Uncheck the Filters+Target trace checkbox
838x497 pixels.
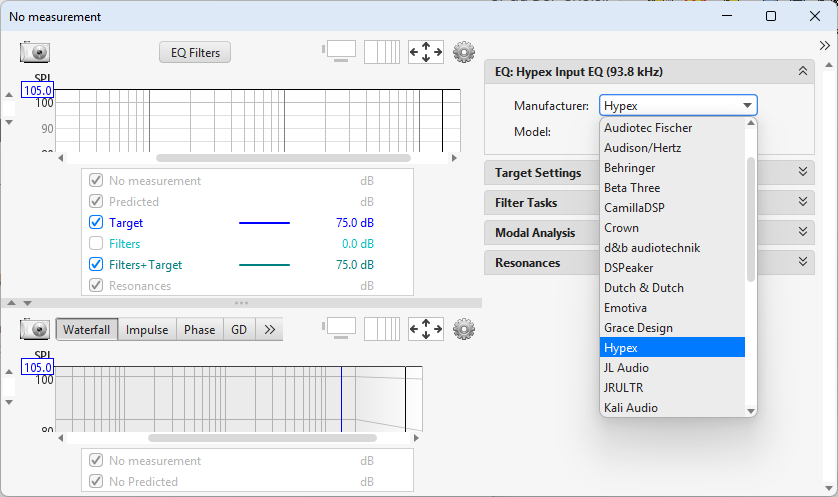pyautogui.click(x=96, y=265)
